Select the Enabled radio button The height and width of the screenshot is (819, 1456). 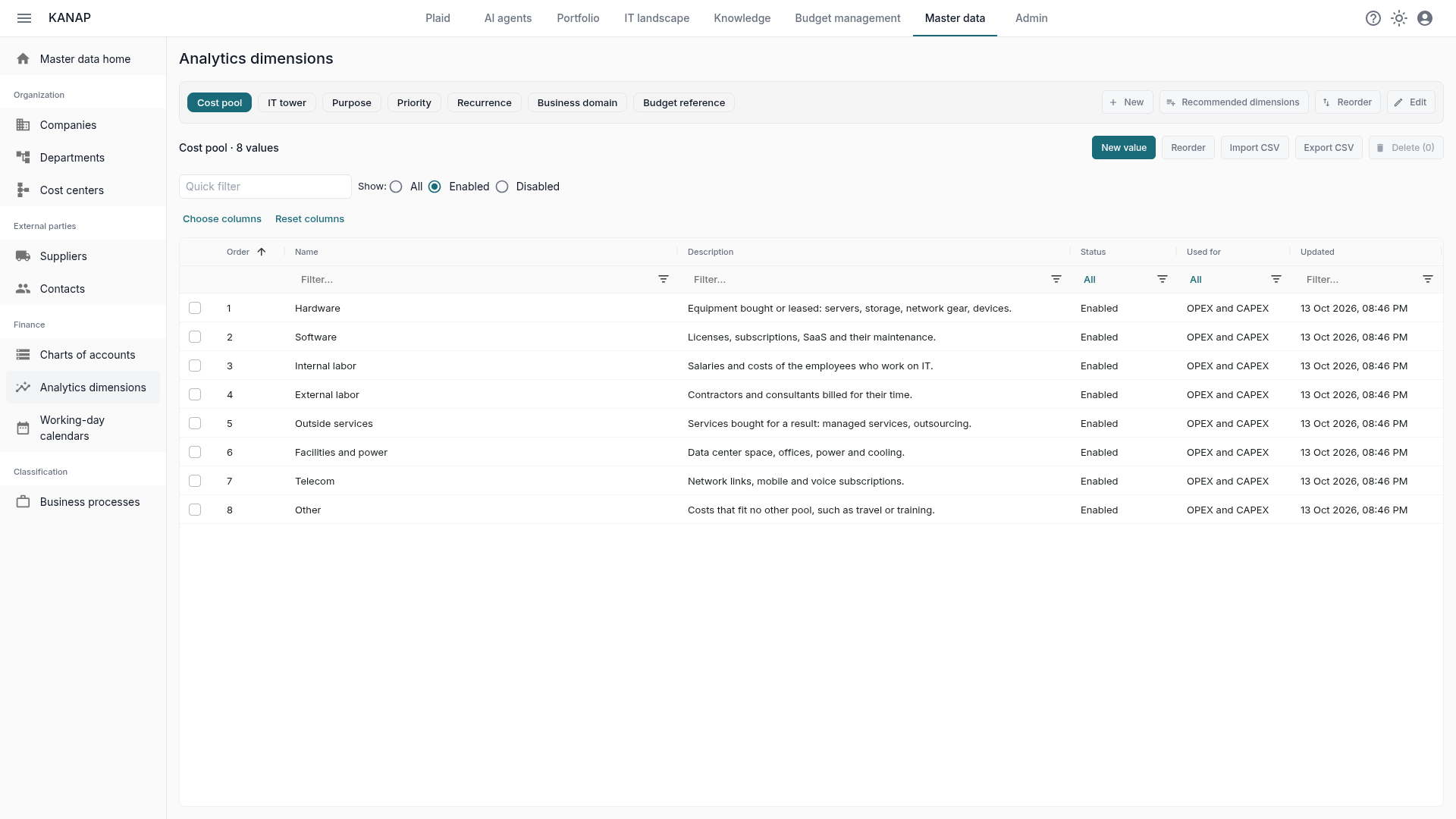[435, 187]
